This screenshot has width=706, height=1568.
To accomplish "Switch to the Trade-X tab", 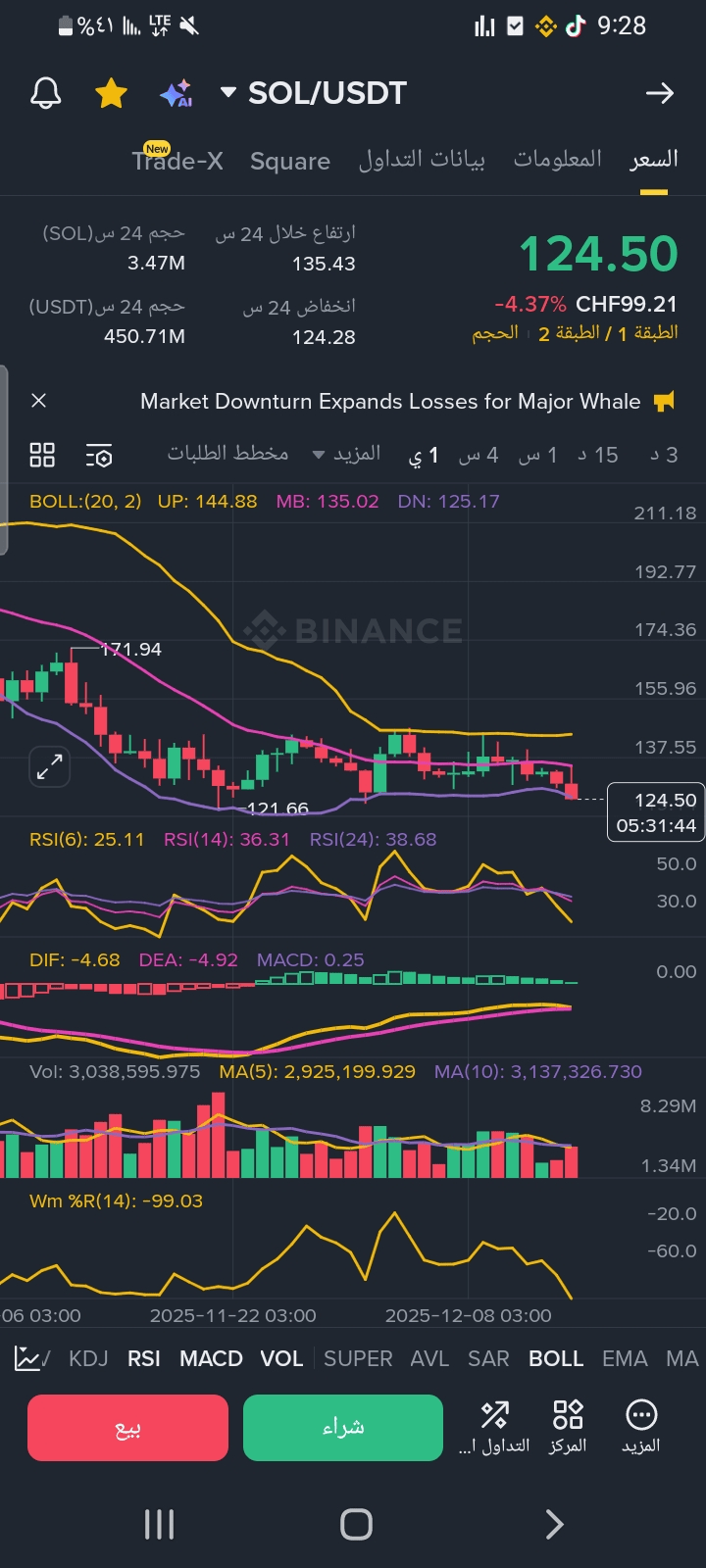I will (177, 161).
